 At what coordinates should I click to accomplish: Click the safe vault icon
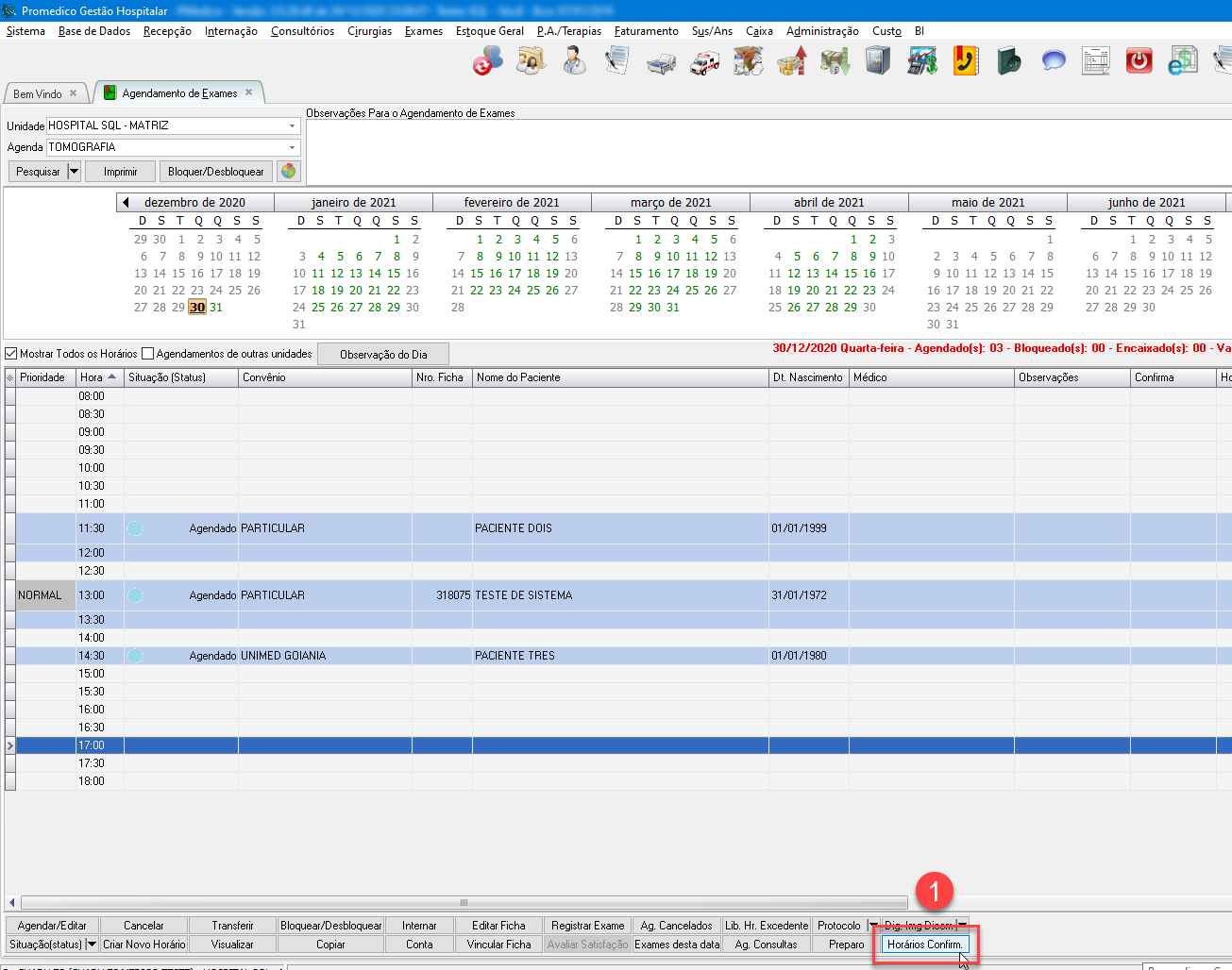click(x=878, y=61)
